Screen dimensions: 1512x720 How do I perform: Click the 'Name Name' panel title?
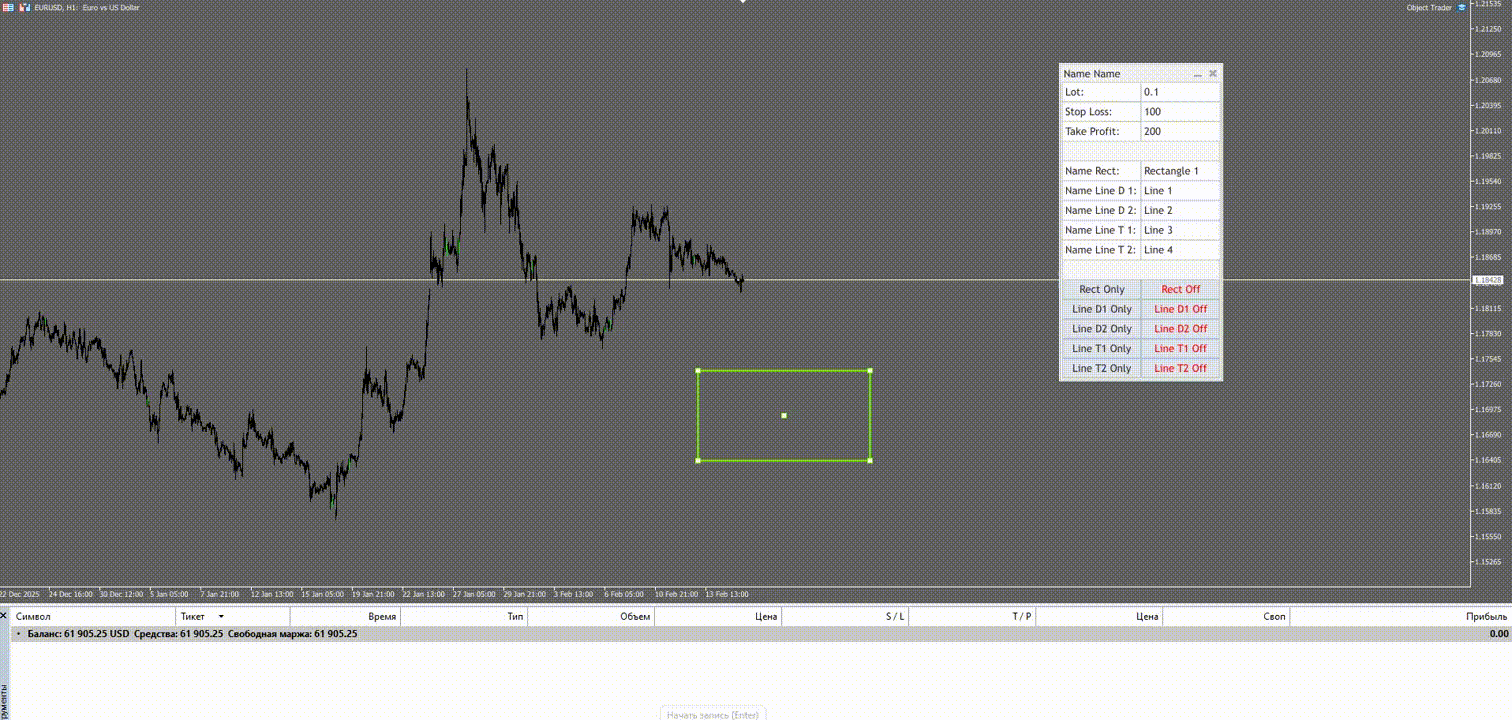pyautogui.click(x=1092, y=74)
